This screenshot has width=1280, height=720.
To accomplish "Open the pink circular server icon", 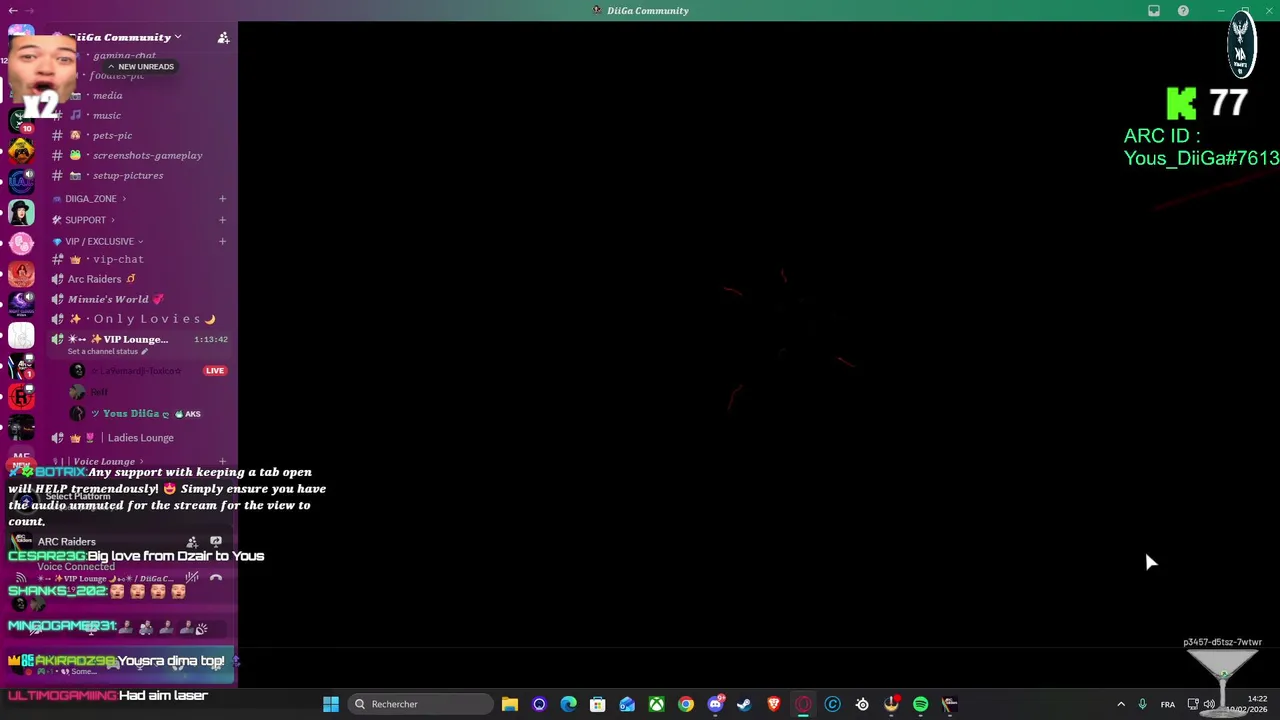I will 21,244.
